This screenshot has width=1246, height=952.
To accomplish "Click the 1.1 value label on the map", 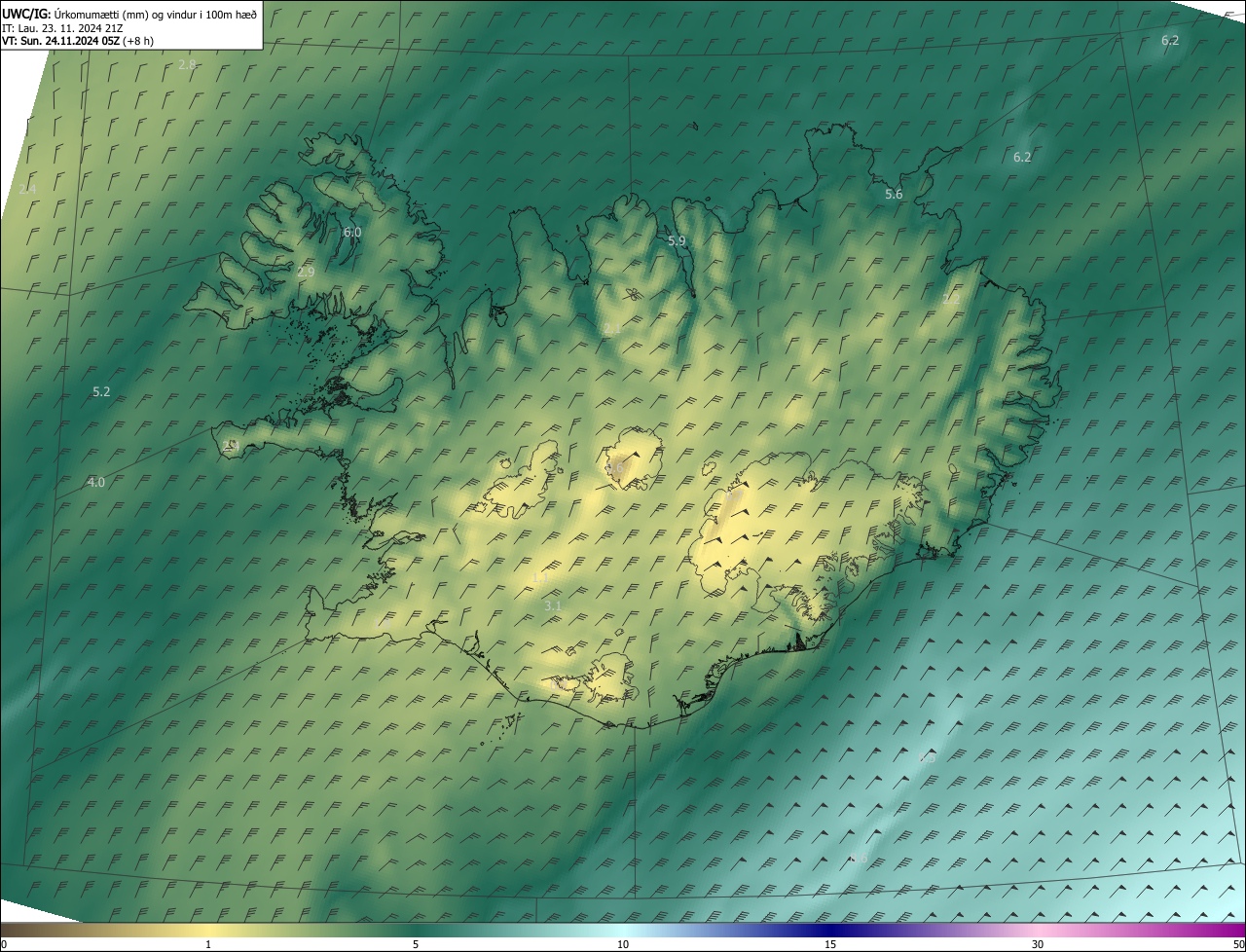I will [541, 578].
